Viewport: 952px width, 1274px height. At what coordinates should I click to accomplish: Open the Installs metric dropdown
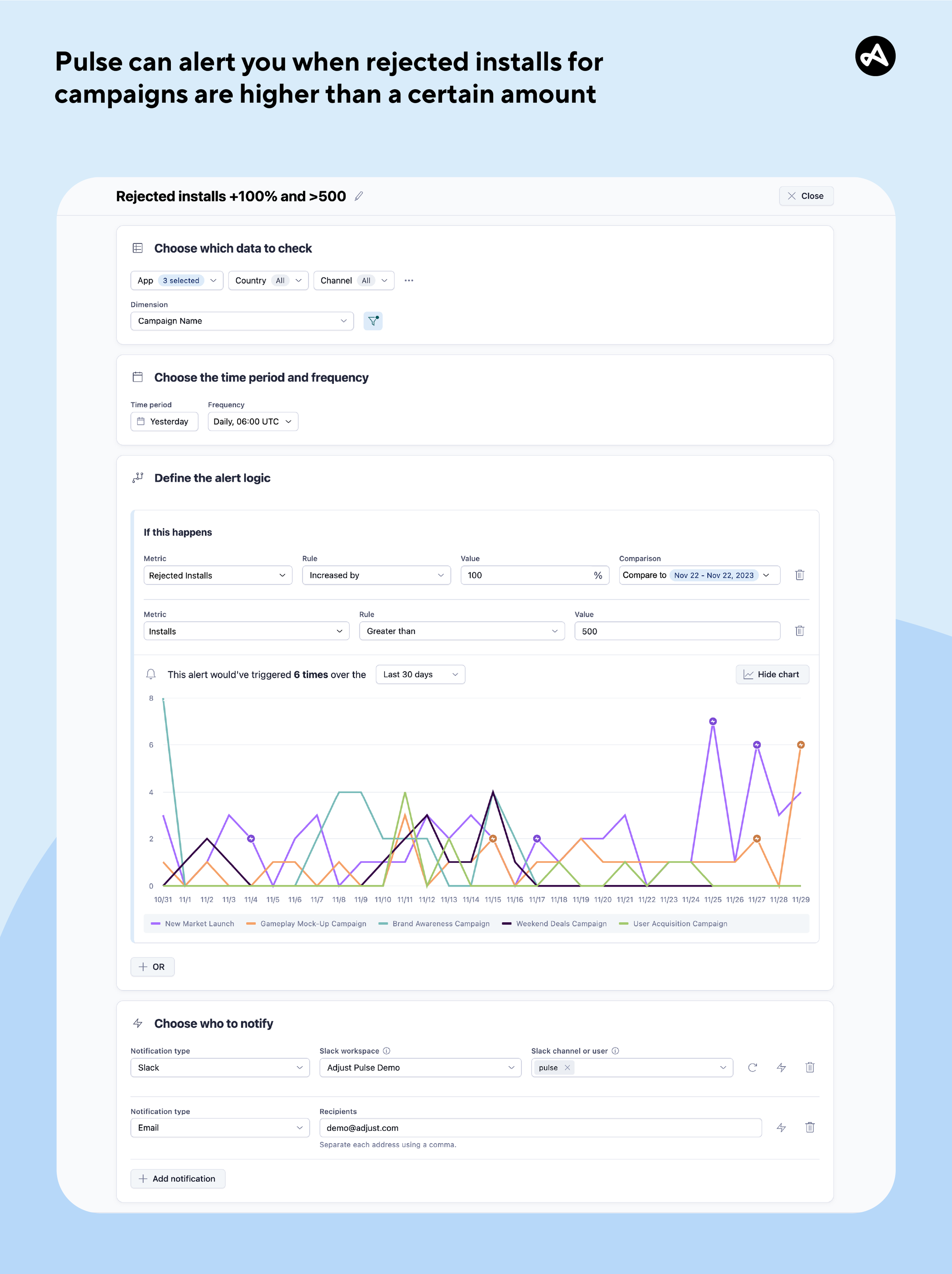pyautogui.click(x=247, y=631)
